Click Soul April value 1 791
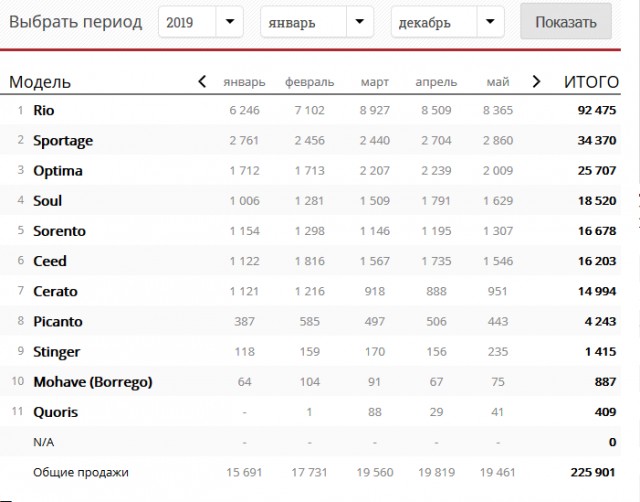This screenshot has height=502, width=640. pos(436,201)
